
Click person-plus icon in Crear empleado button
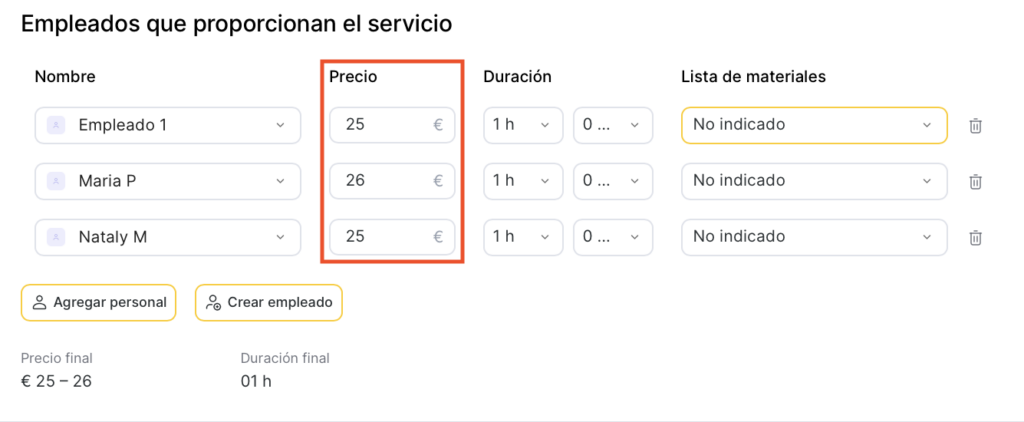(214, 302)
